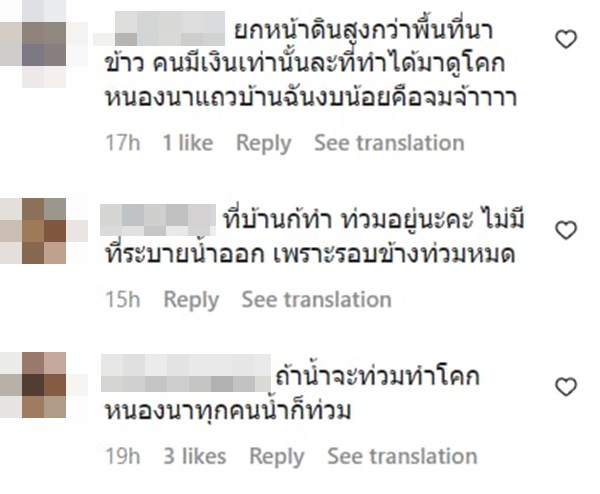Reply to the 15h comment
Screen dimensions: 600x494
pos(191,299)
